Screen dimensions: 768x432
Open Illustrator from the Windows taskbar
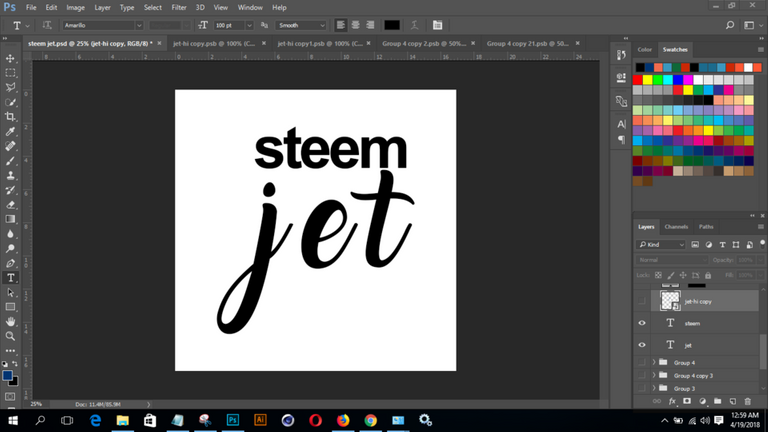(261, 421)
